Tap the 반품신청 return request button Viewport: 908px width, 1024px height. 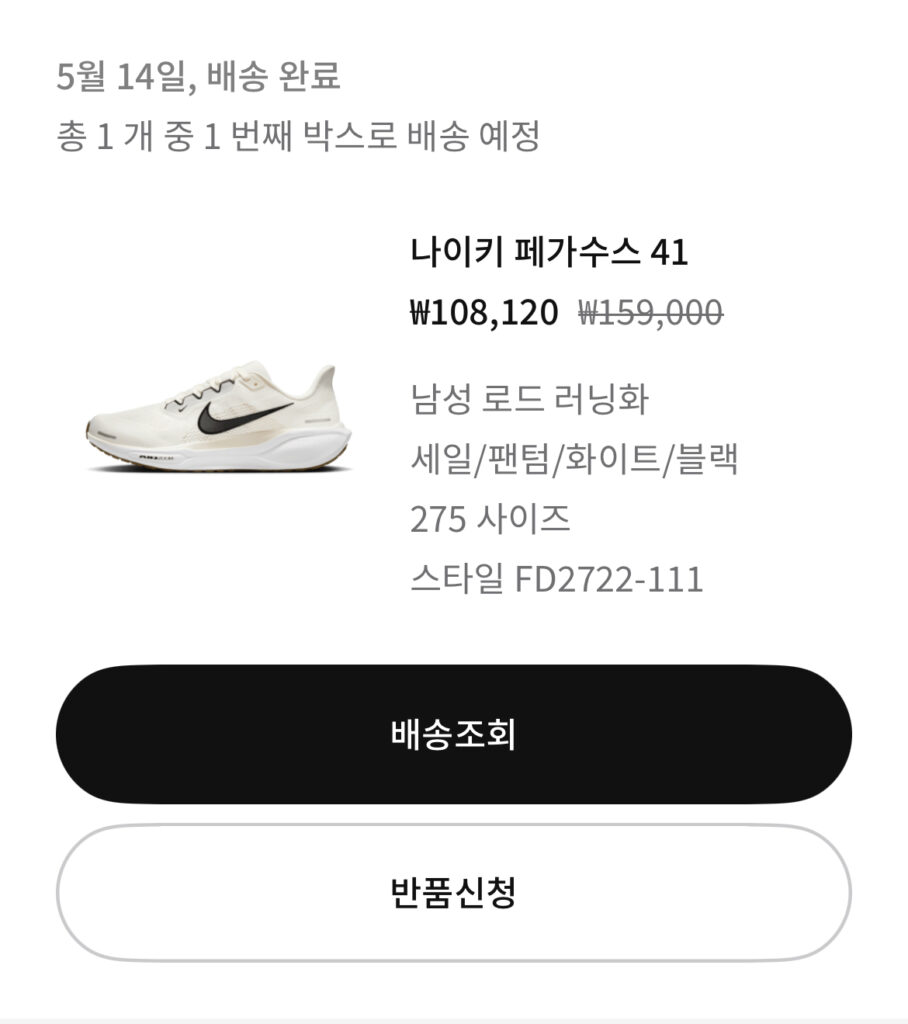[454, 892]
